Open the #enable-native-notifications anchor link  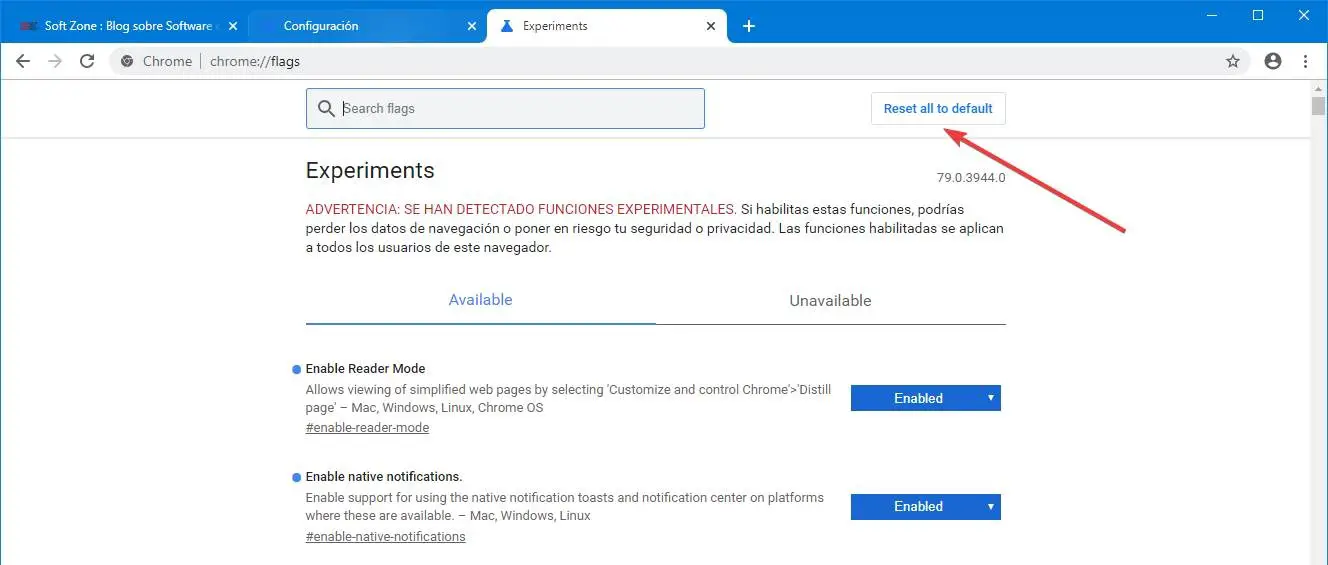[x=385, y=537]
